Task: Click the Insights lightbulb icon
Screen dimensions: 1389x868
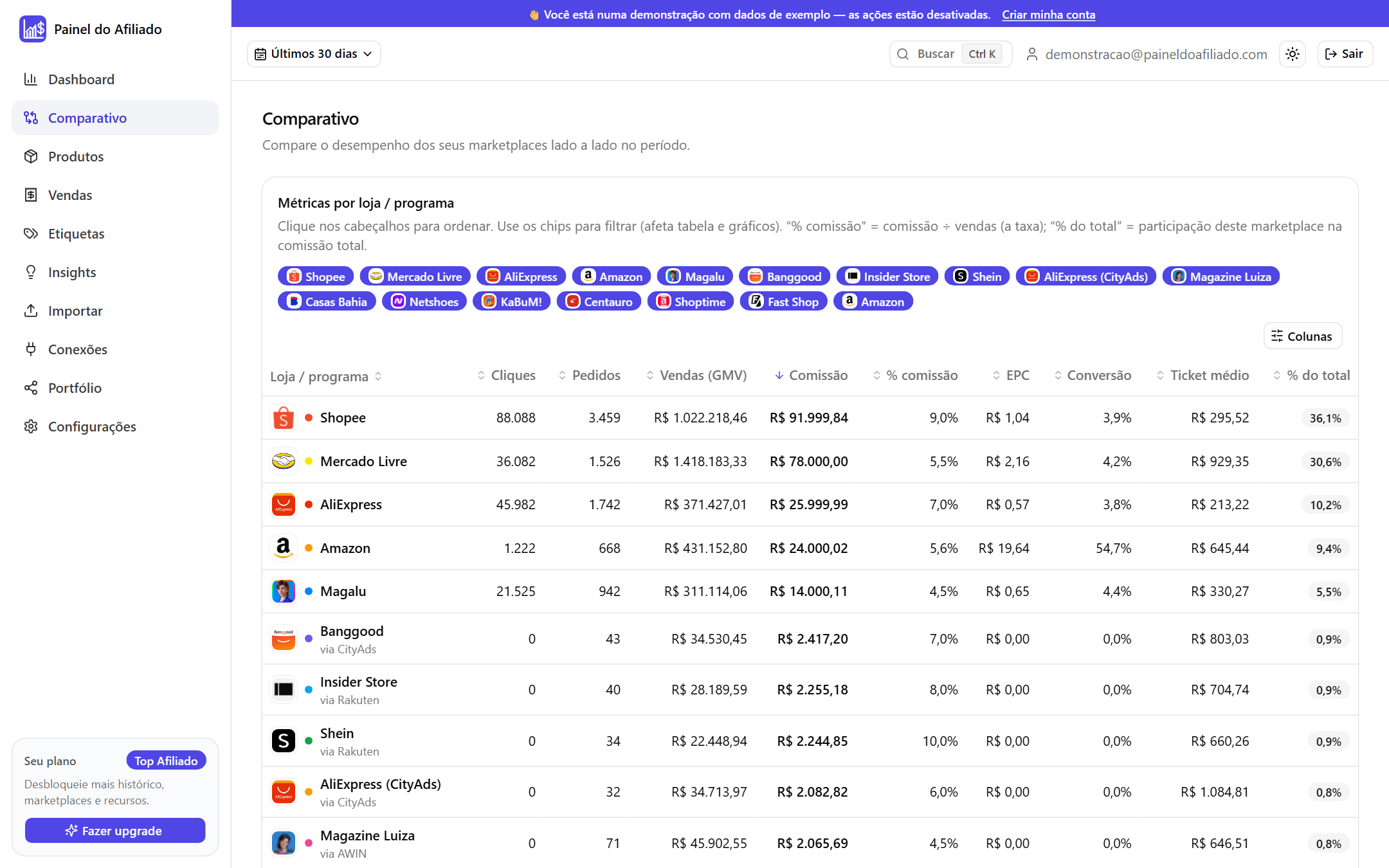Action: pos(31,272)
